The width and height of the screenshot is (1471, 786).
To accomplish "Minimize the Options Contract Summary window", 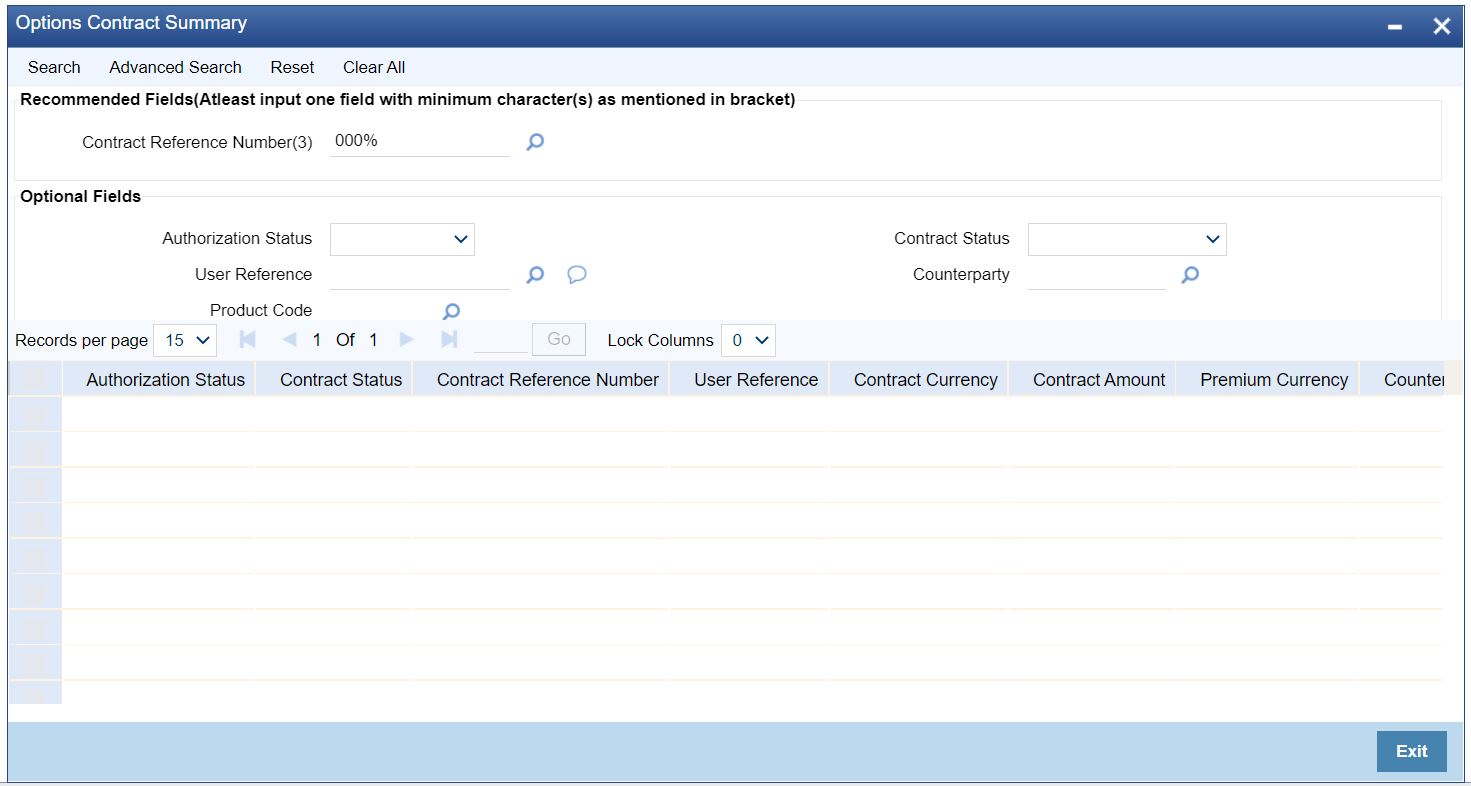I will pyautogui.click(x=1395, y=27).
